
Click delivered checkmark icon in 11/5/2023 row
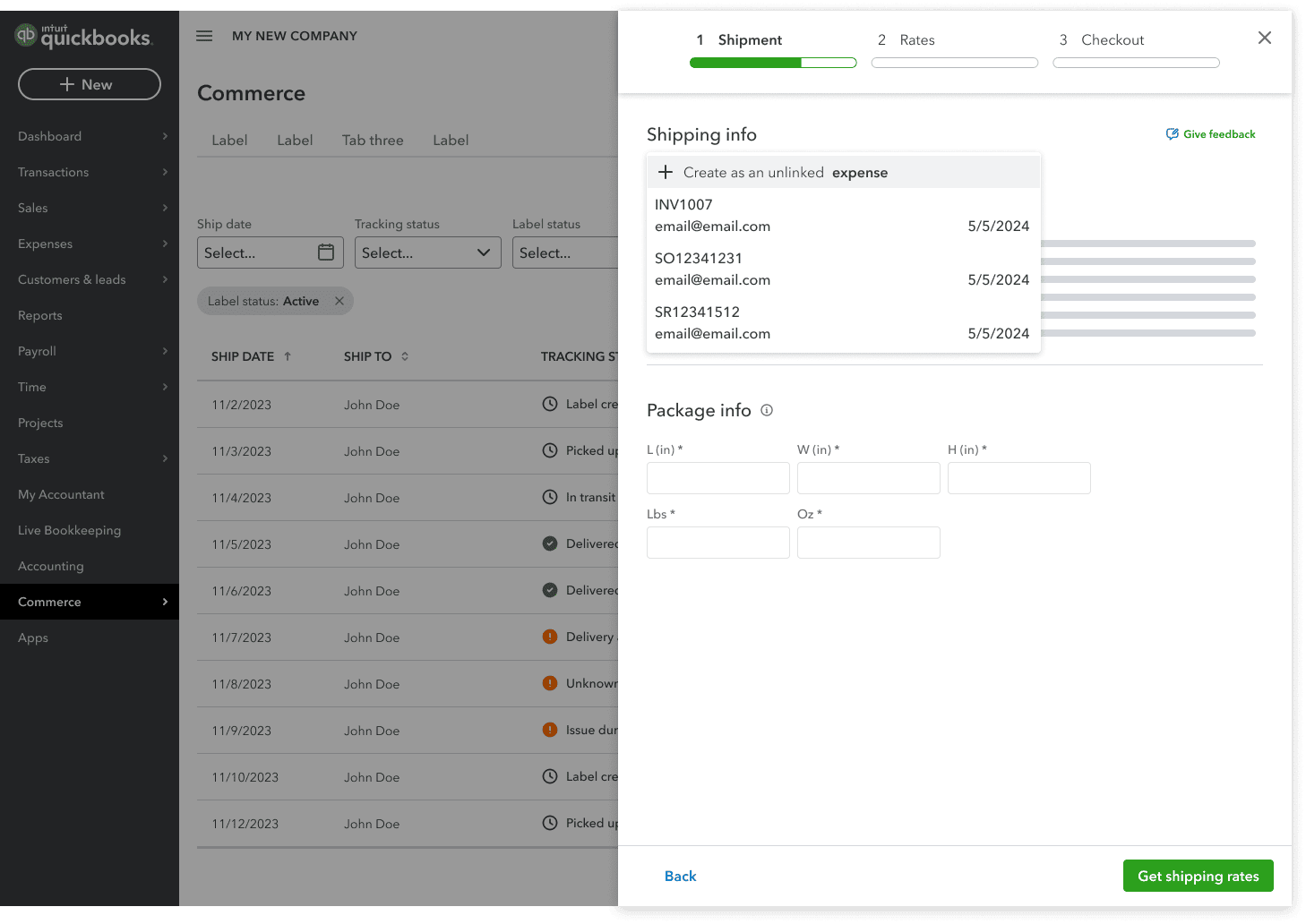point(550,543)
